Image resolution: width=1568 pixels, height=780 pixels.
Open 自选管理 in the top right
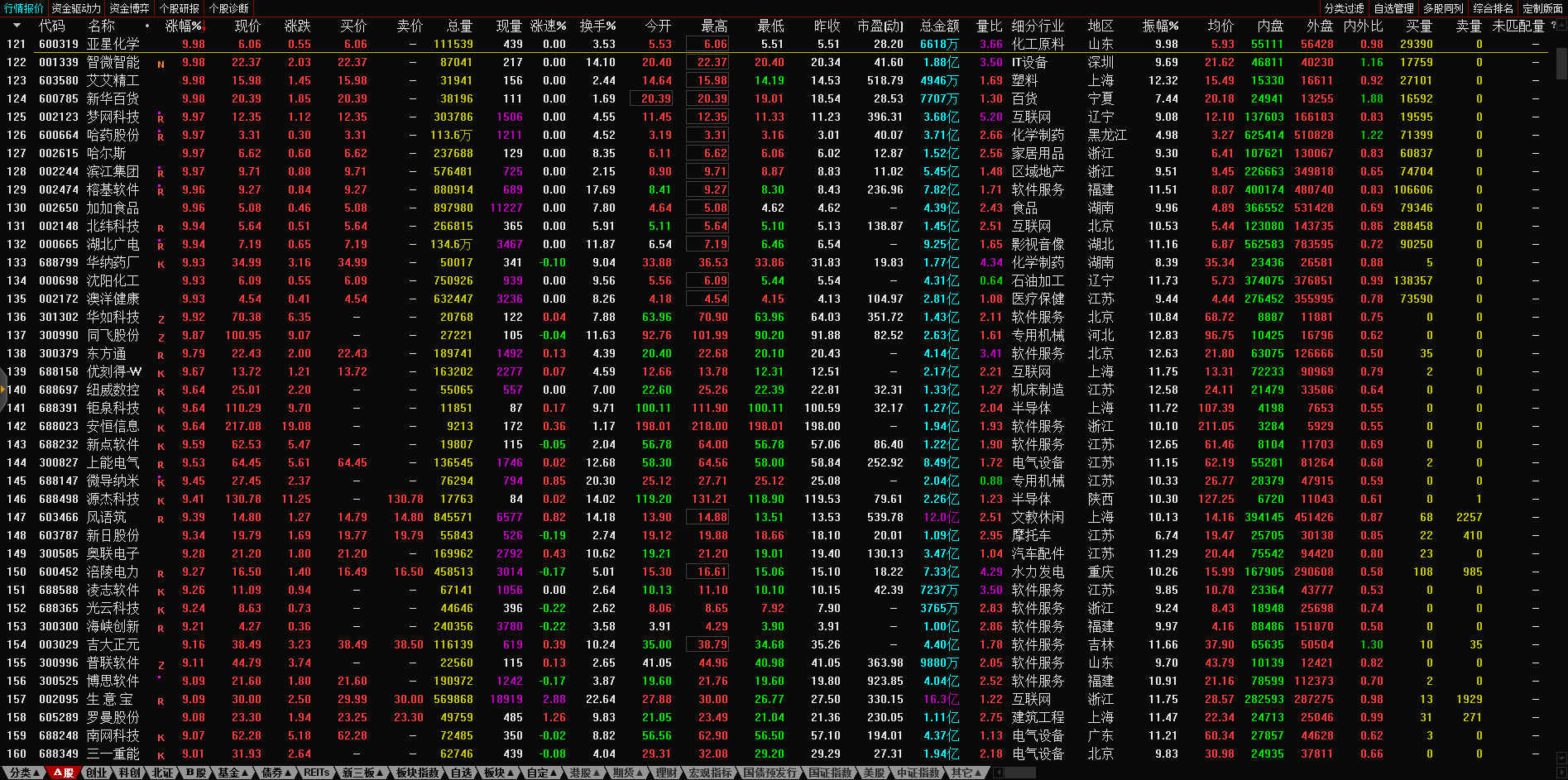[x=1393, y=8]
